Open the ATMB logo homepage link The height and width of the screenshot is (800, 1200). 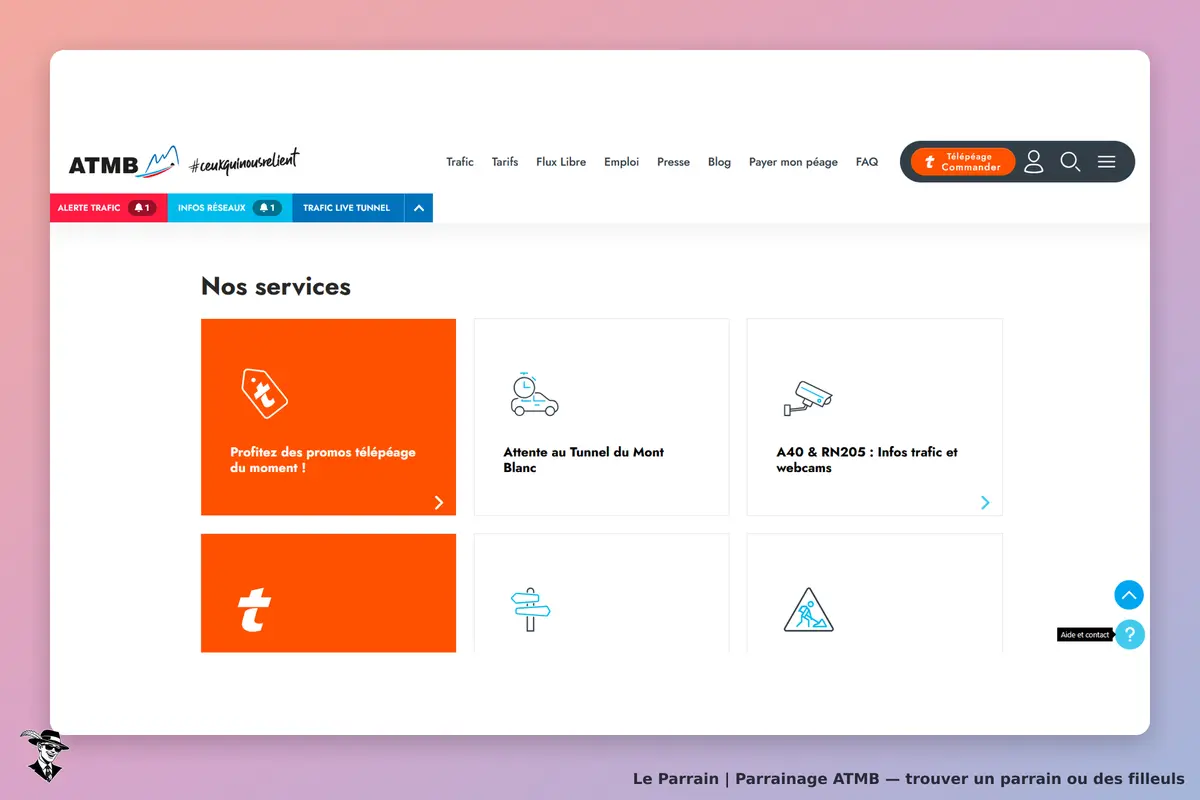(123, 163)
